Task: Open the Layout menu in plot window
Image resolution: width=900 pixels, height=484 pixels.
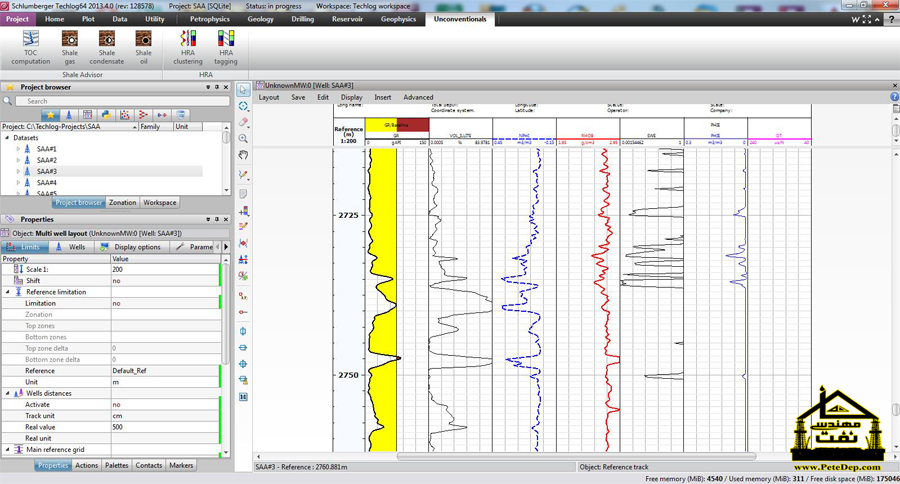Action: (269, 98)
